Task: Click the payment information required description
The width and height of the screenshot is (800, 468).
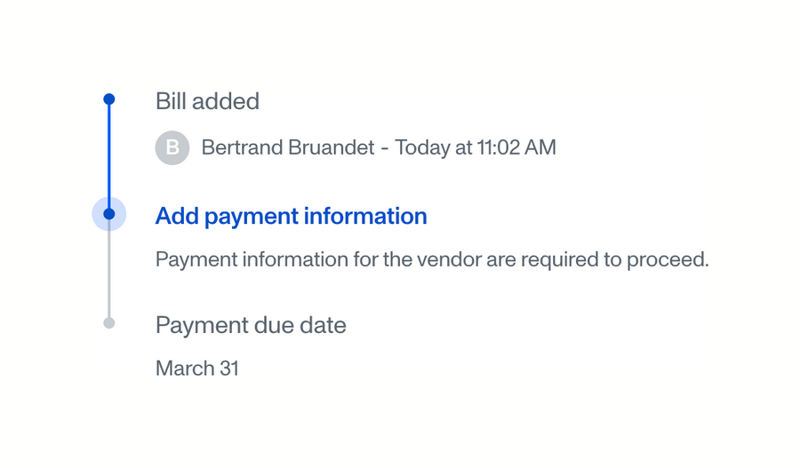Action: tap(431, 260)
